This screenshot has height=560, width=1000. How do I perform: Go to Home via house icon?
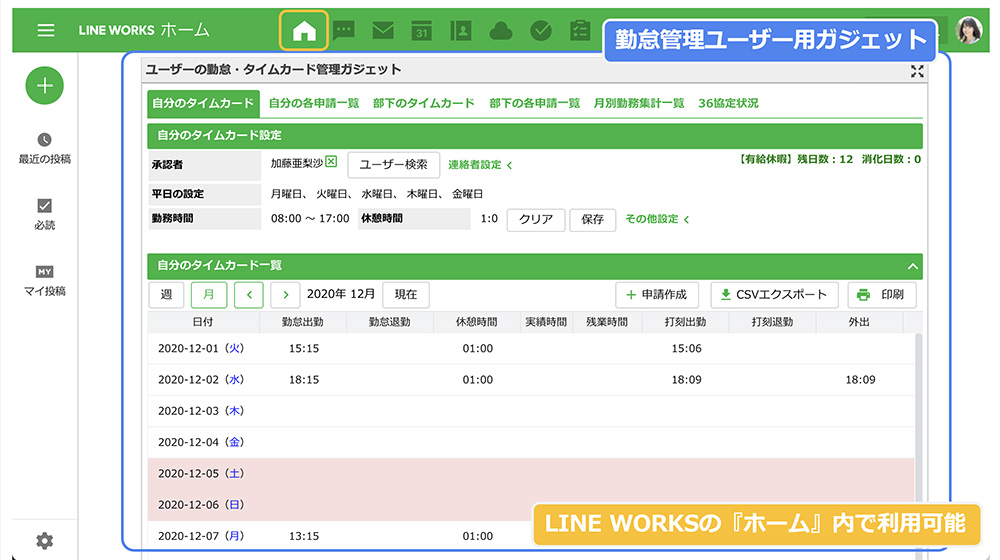304,30
